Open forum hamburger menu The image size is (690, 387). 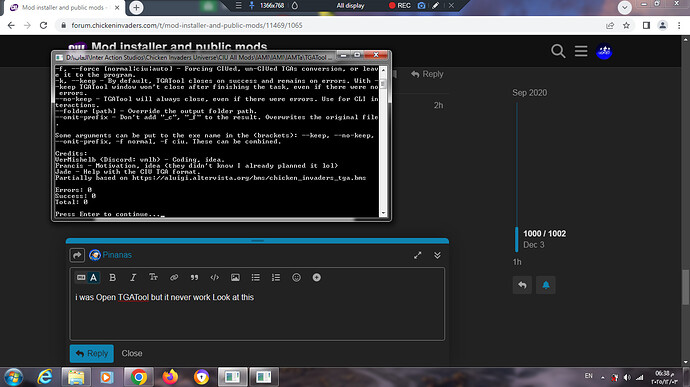[x=581, y=52]
